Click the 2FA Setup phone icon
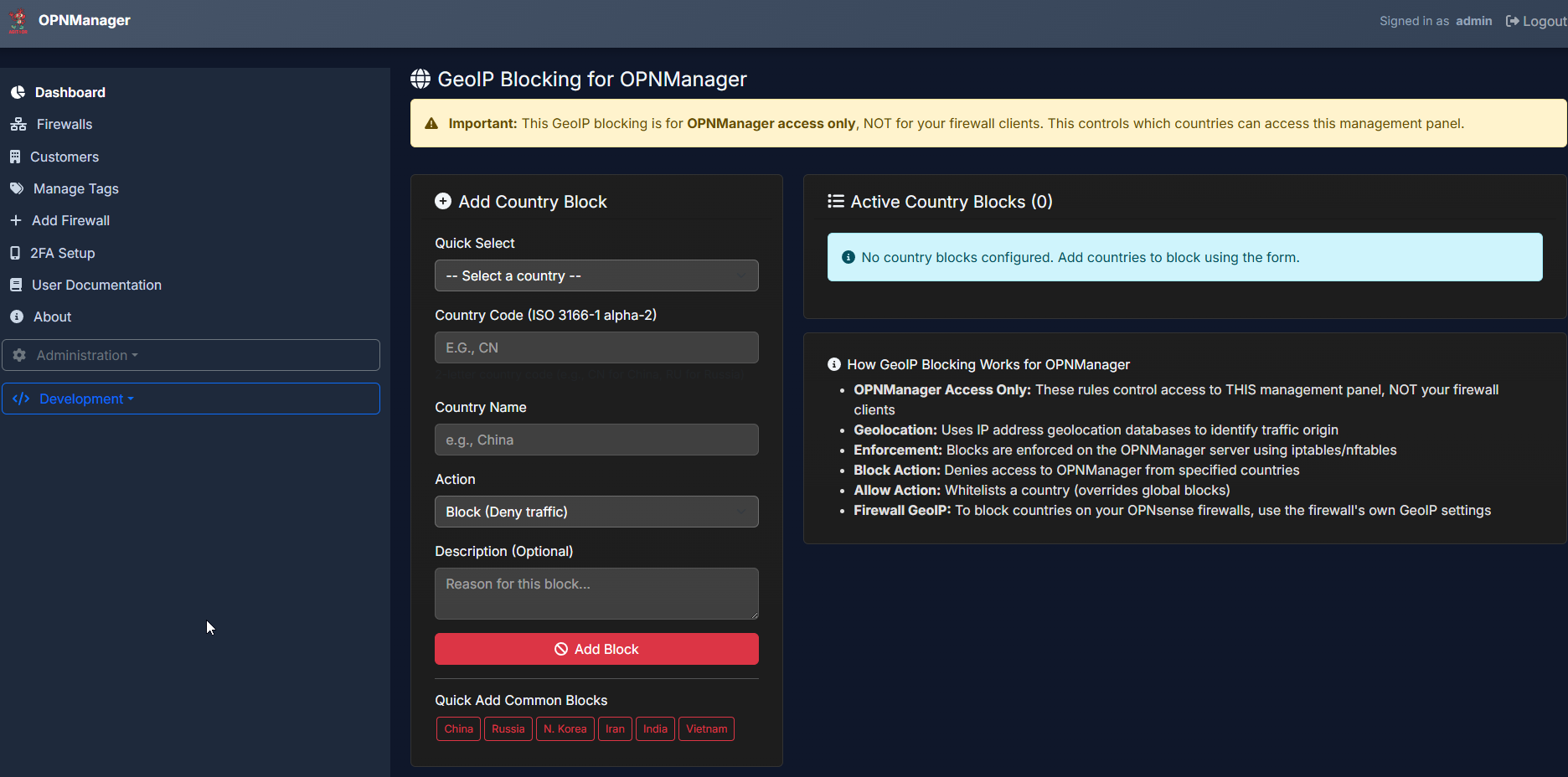Viewport: 1568px width, 777px height. pyautogui.click(x=15, y=253)
